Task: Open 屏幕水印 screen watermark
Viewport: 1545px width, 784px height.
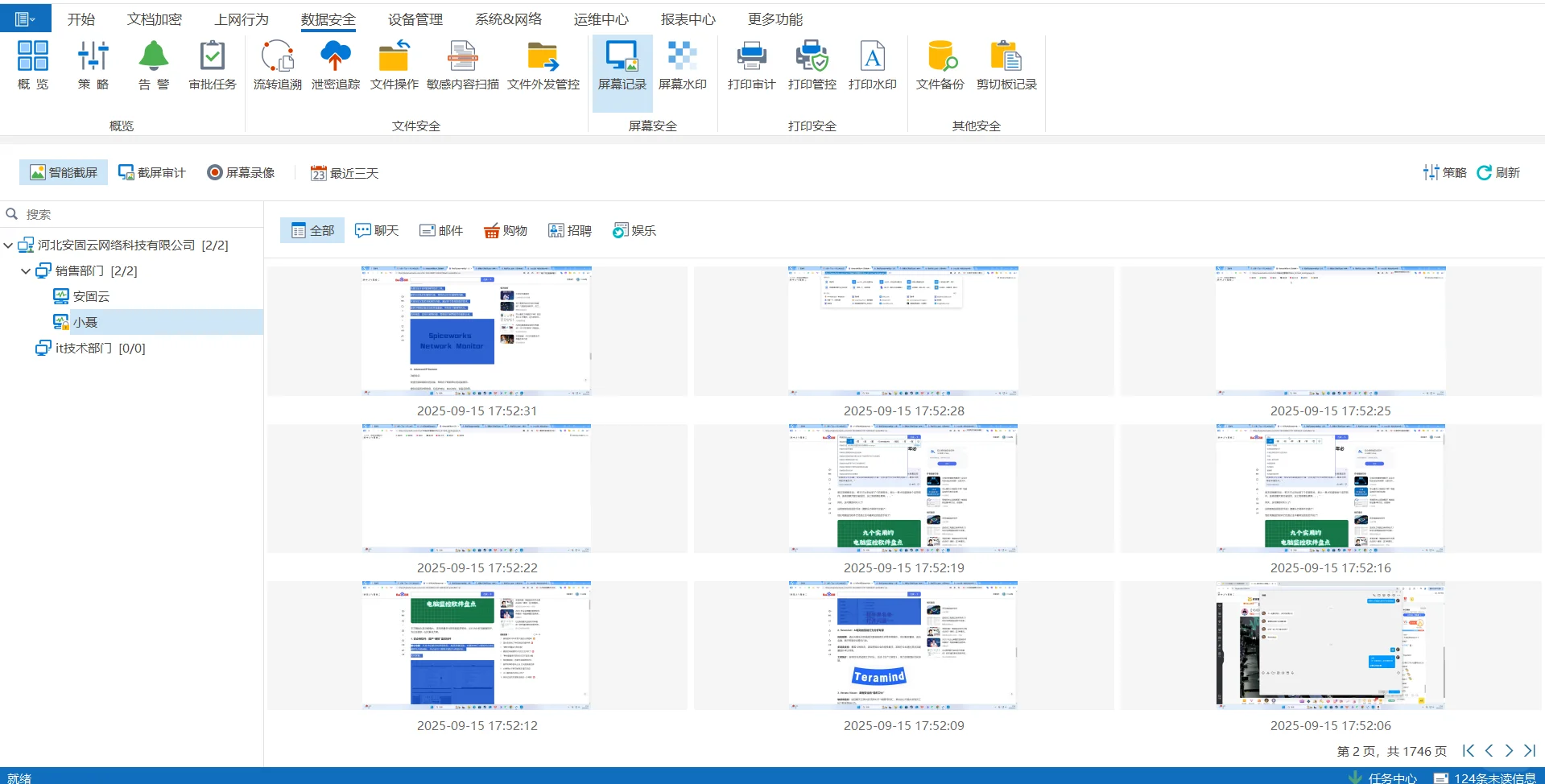Action: pyautogui.click(x=683, y=65)
